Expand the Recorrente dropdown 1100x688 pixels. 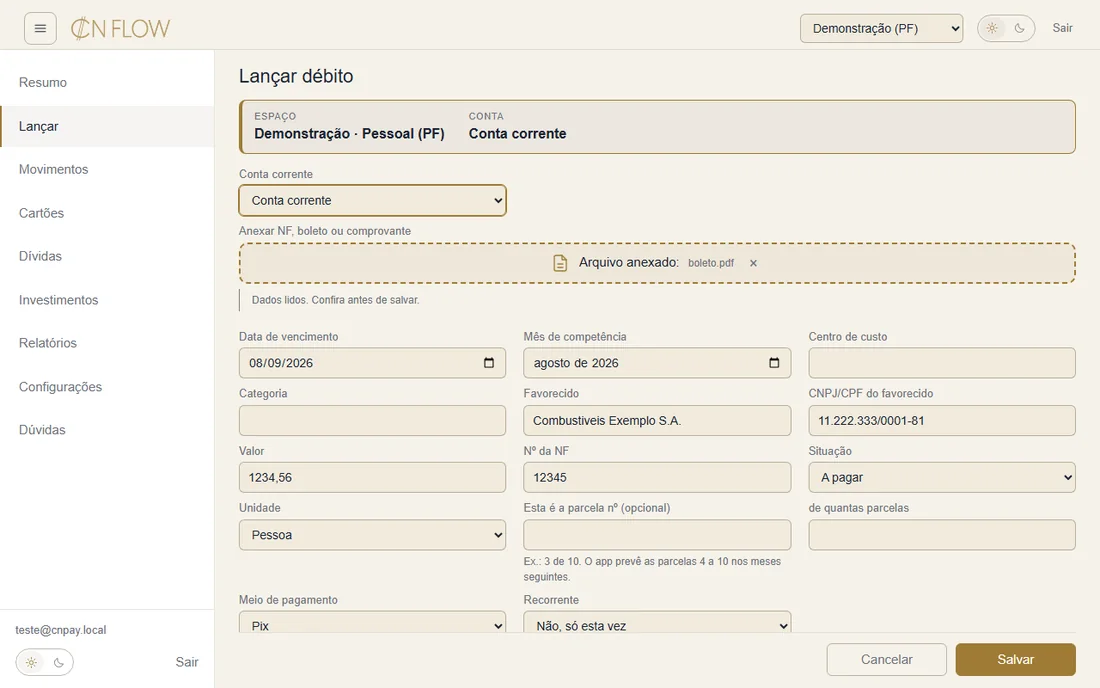click(x=657, y=623)
